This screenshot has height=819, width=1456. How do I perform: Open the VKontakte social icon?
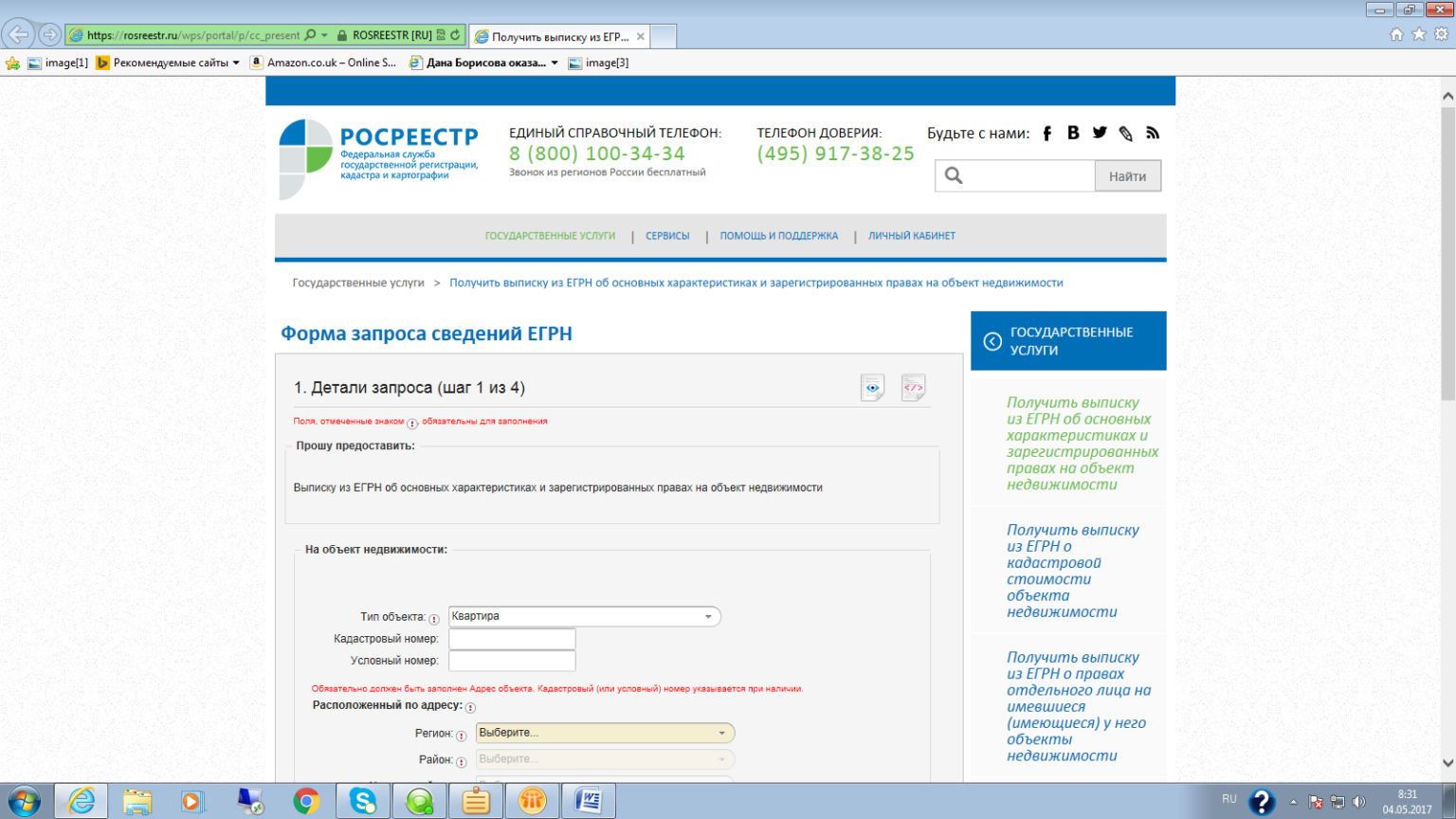click(1073, 134)
